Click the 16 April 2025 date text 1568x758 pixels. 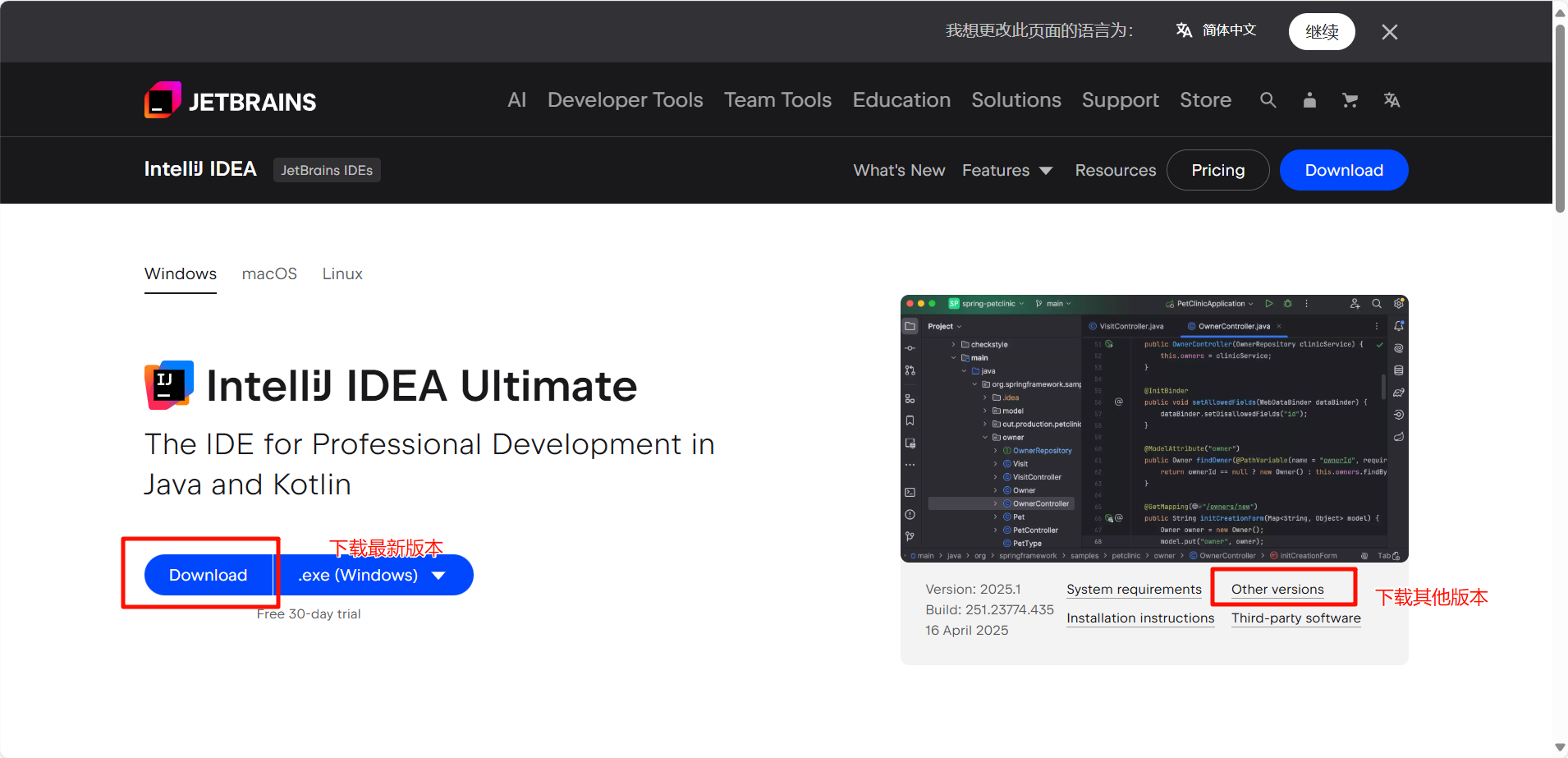pyautogui.click(x=967, y=631)
